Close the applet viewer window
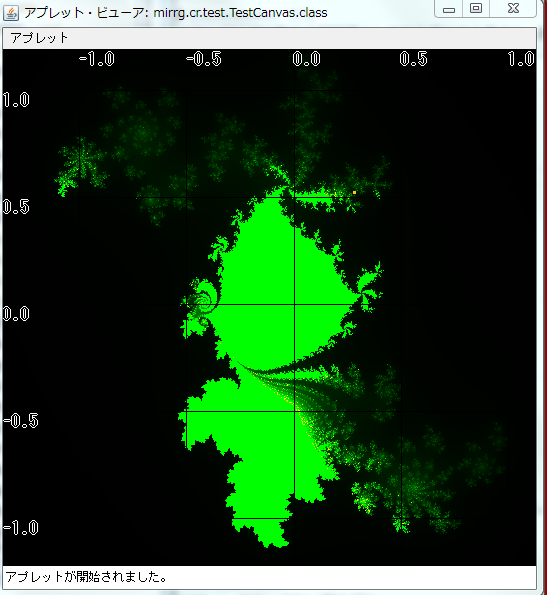 tap(513, 8)
